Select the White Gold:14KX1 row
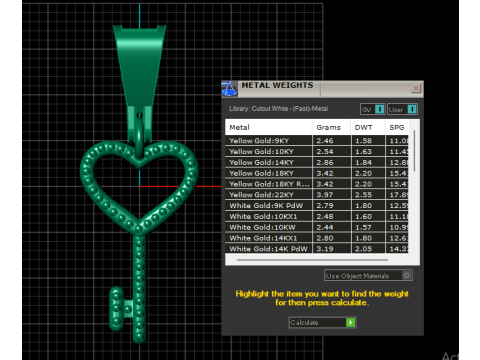This screenshot has width=480, height=360. click(317, 238)
